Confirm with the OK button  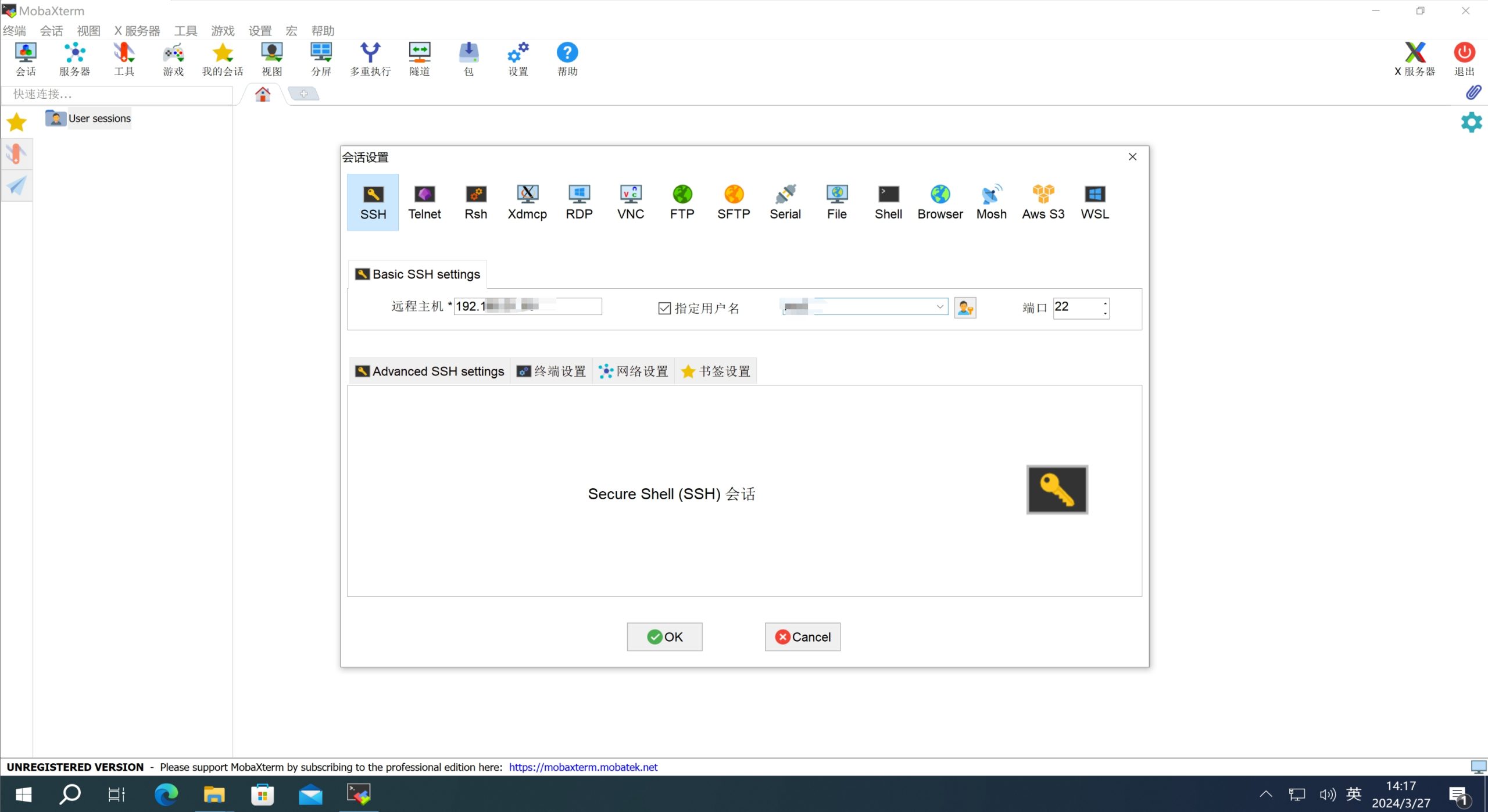(x=664, y=637)
